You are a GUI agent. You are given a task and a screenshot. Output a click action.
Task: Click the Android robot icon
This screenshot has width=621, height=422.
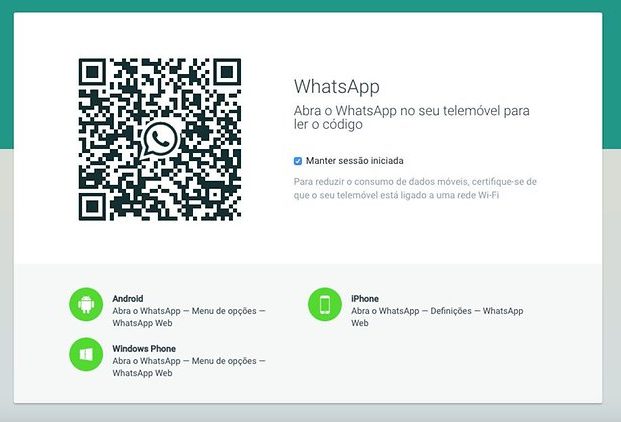[86, 304]
